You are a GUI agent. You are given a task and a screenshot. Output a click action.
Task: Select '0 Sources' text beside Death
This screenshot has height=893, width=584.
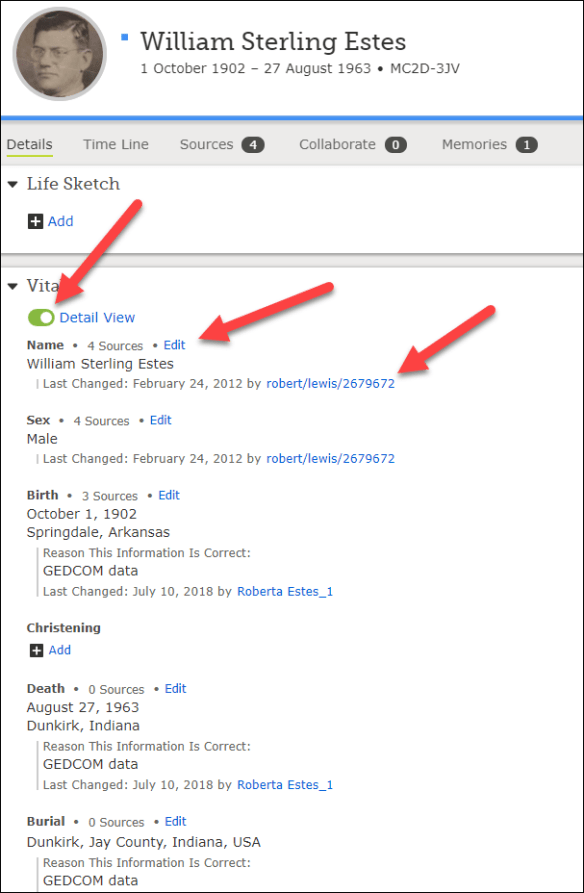click(116, 689)
